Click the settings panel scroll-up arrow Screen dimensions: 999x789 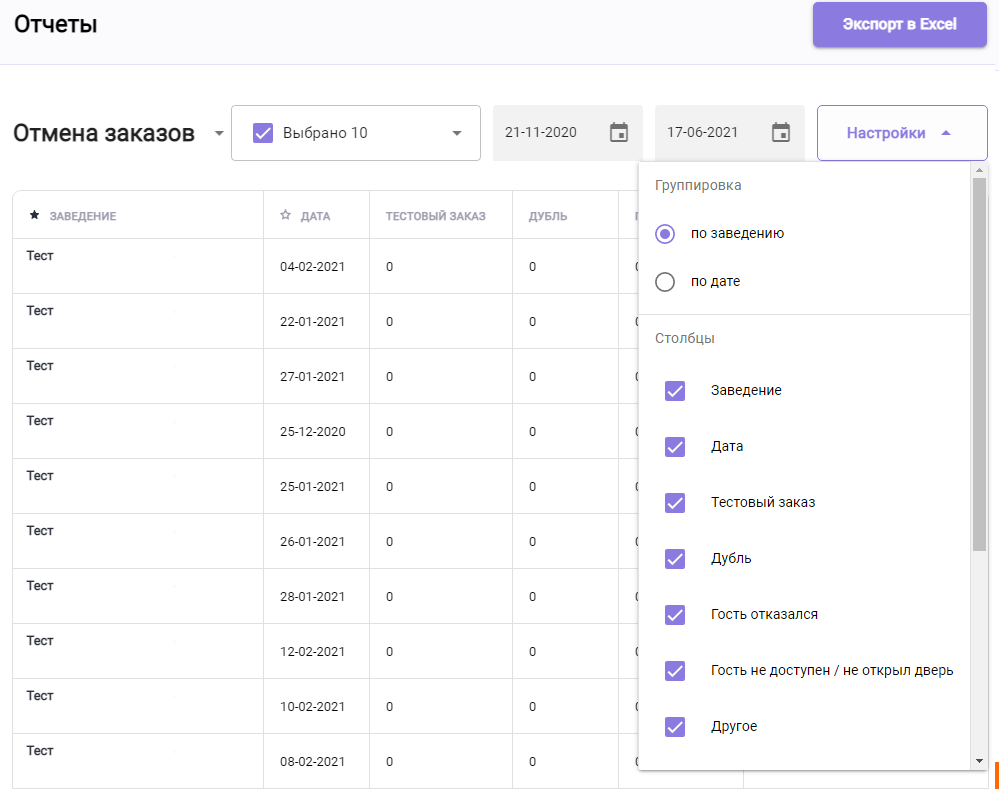(x=979, y=170)
